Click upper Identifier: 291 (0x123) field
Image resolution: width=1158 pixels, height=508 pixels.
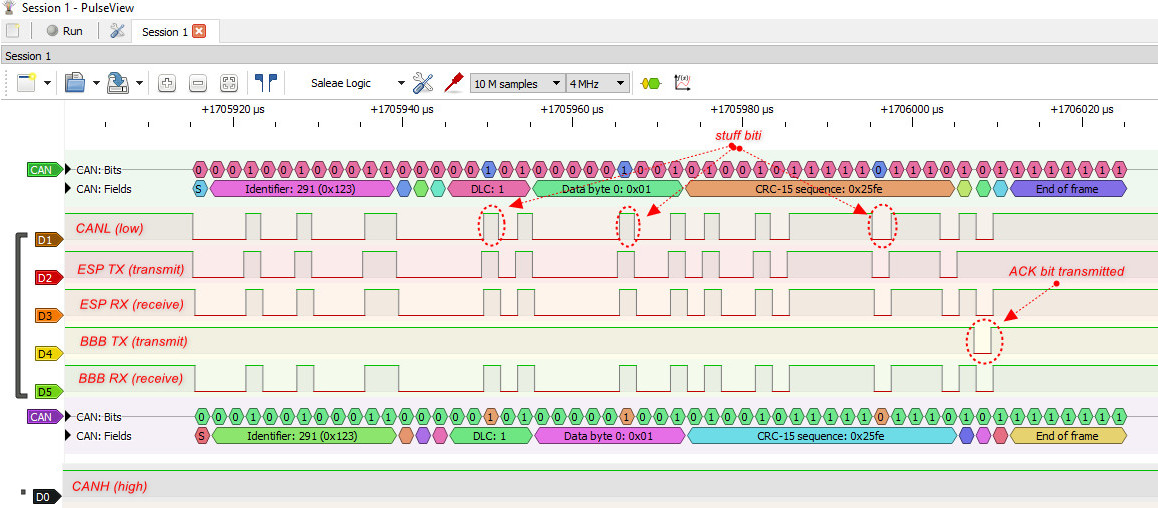302,189
